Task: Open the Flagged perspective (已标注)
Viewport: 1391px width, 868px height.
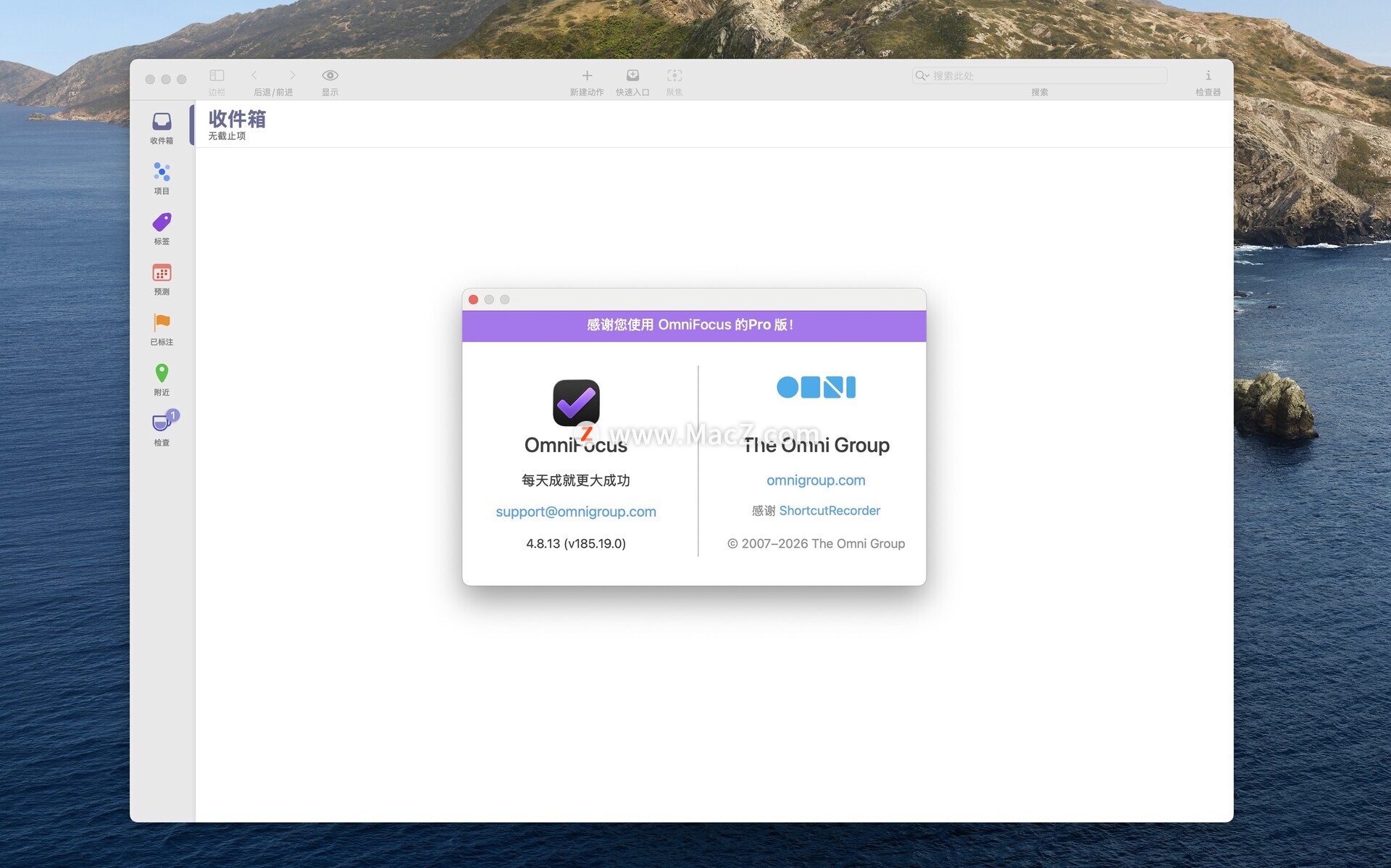Action: pyautogui.click(x=162, y=329)
